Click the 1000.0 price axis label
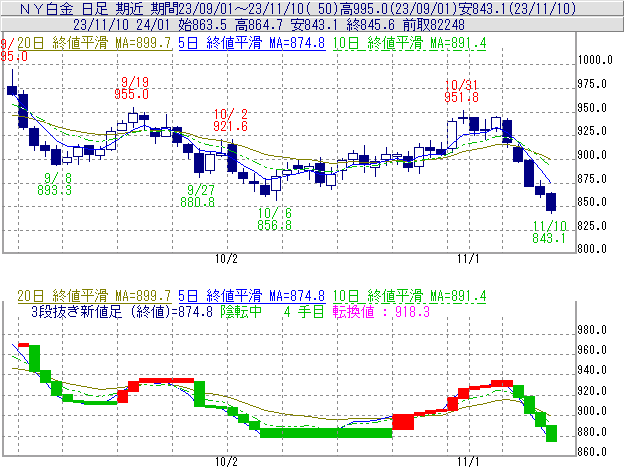Viewport: 624px width, 475px height. pos(595,60)
